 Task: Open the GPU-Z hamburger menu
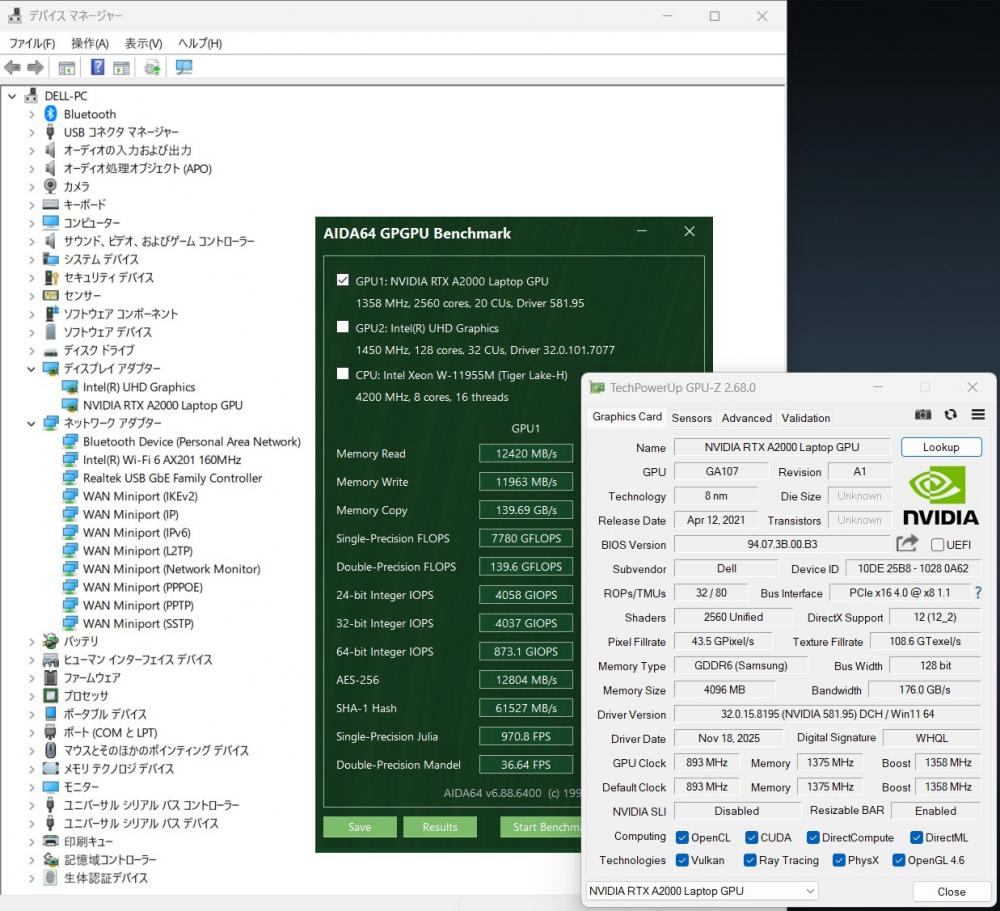[978, 415]
